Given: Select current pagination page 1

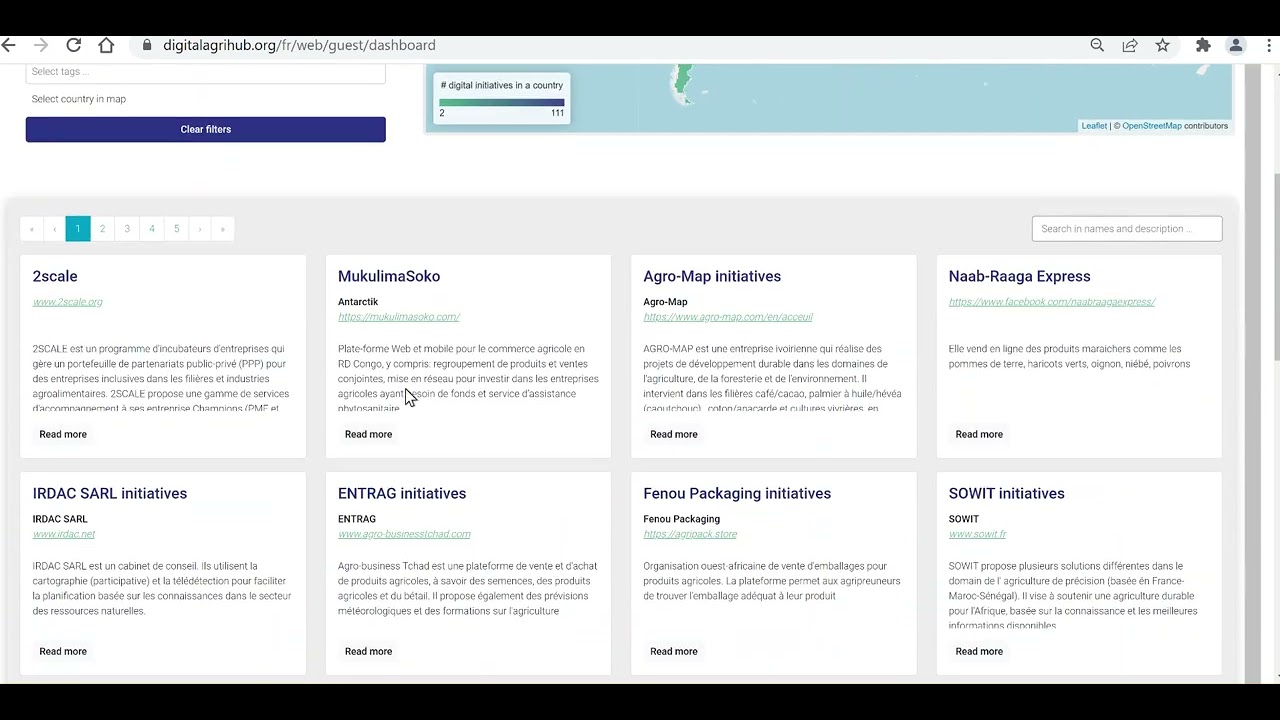Looking at the screenshot, I should click(77, 229).
